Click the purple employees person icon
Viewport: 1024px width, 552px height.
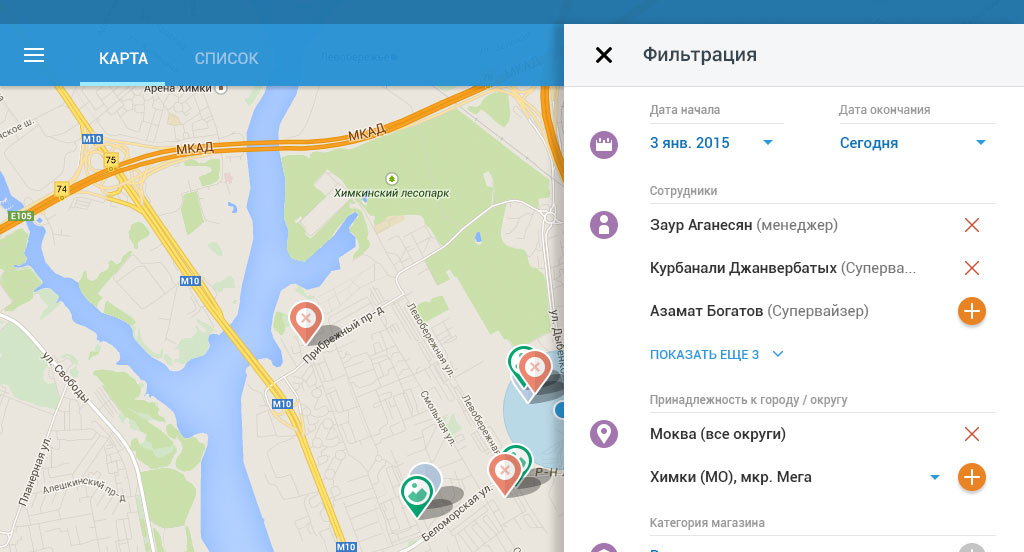coord(604,225)
